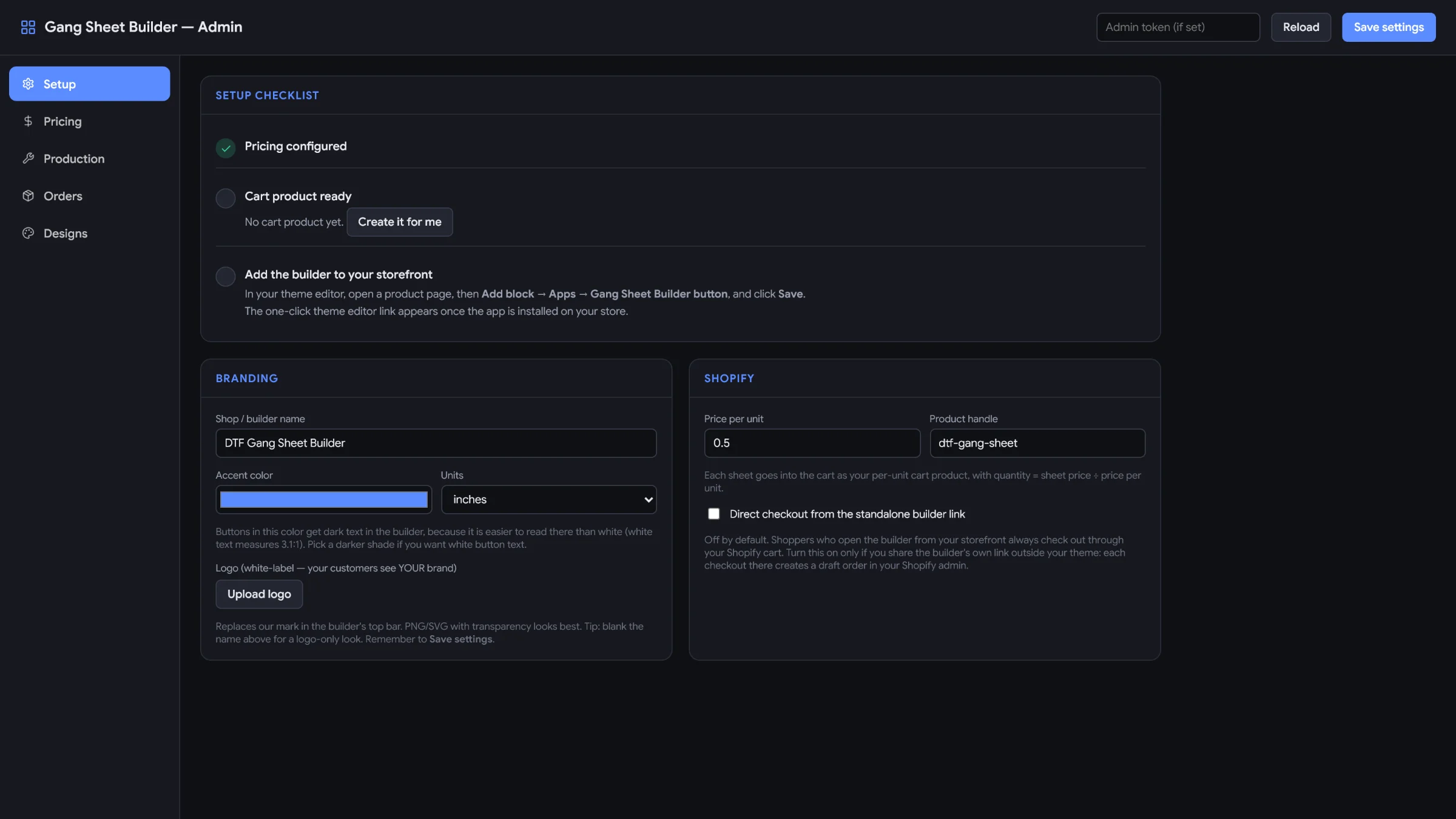Click the status circle for Add the builder to storefront

[x=226, y=276]
